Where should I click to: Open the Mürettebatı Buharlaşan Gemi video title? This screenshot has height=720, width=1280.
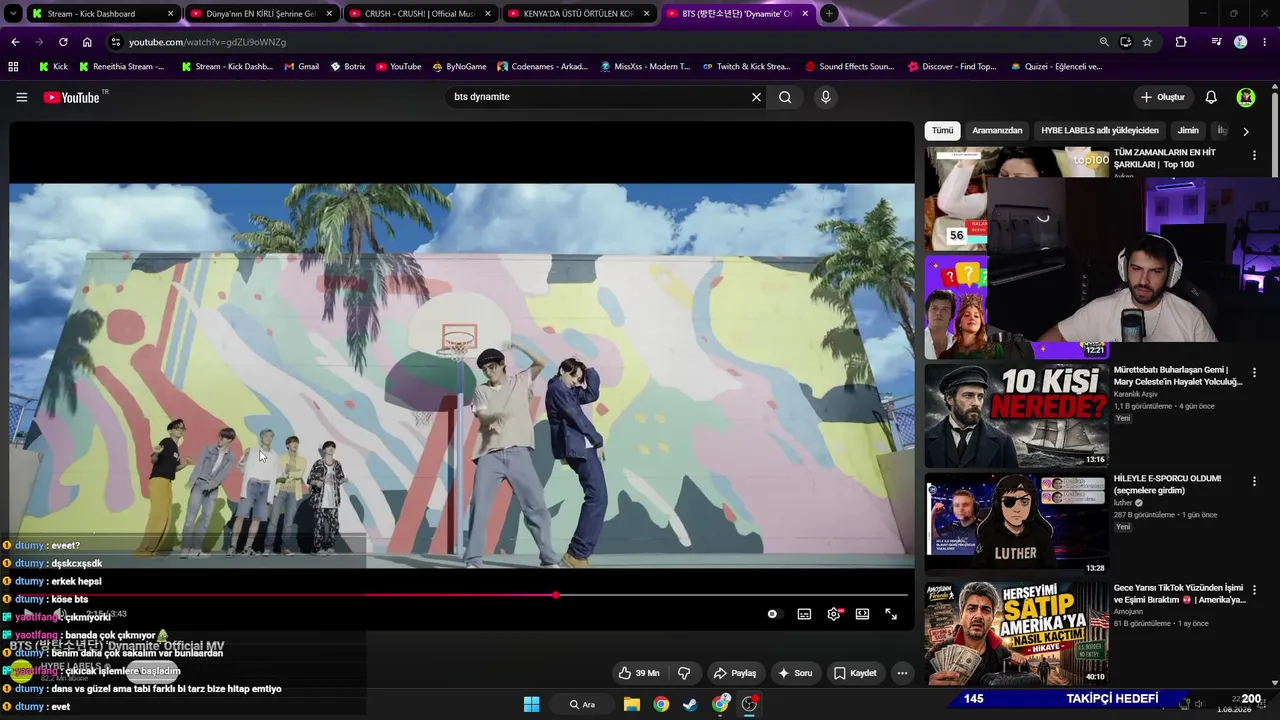pos(1178,376)
